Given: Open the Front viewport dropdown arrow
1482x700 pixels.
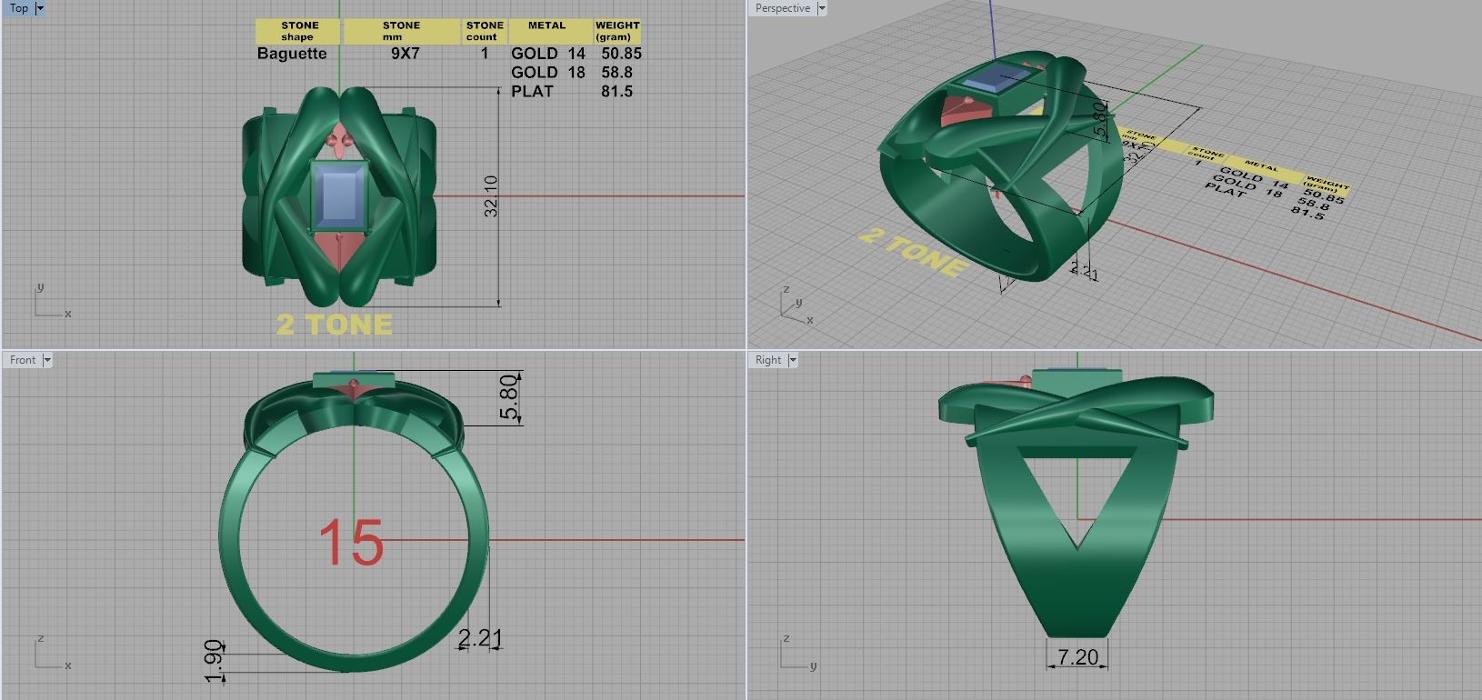Looking at the screenshot, I should pyautogui.click(x=46, y=360).
